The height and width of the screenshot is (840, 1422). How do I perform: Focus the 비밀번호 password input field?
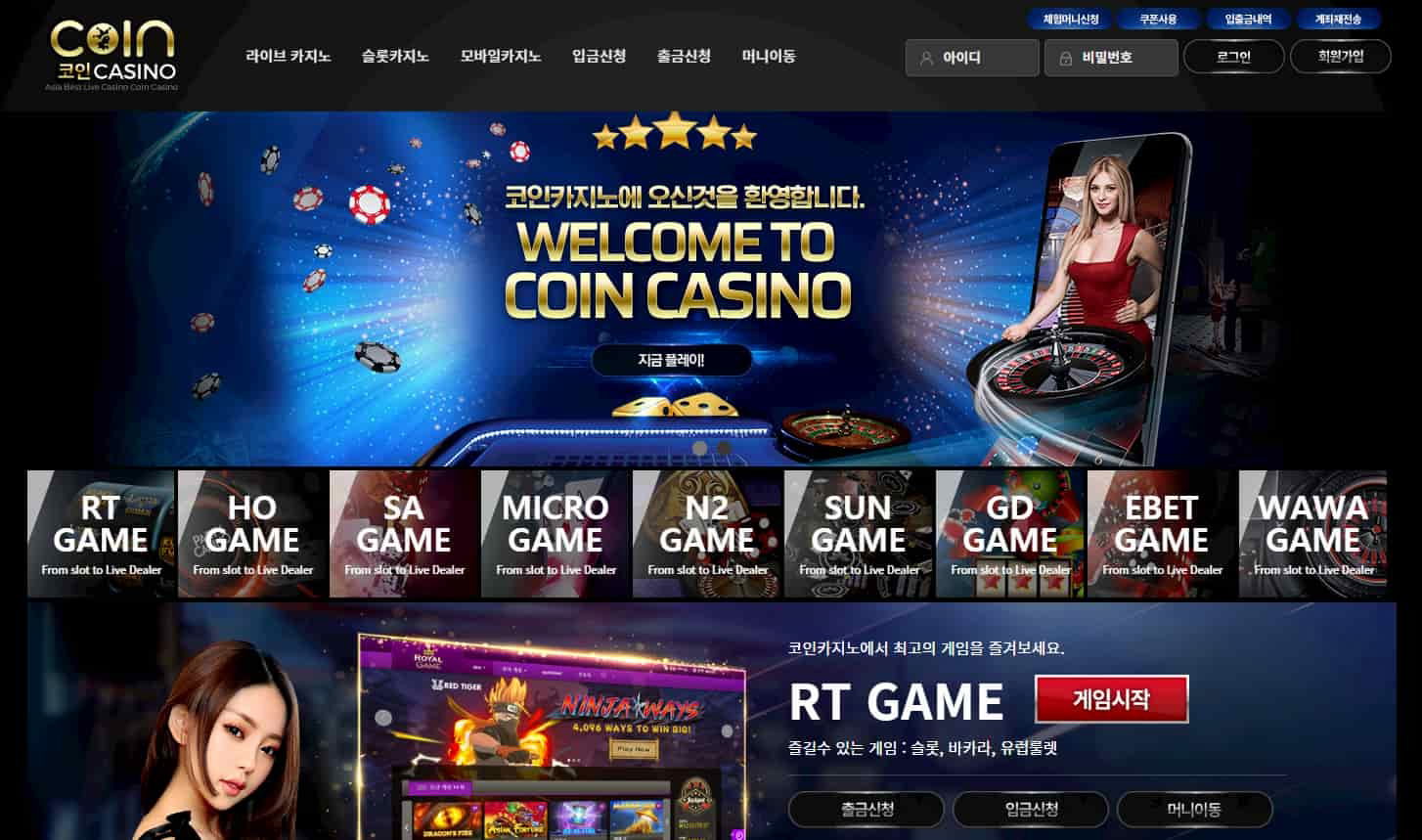pyautogui.click(x=1111, y=58)
